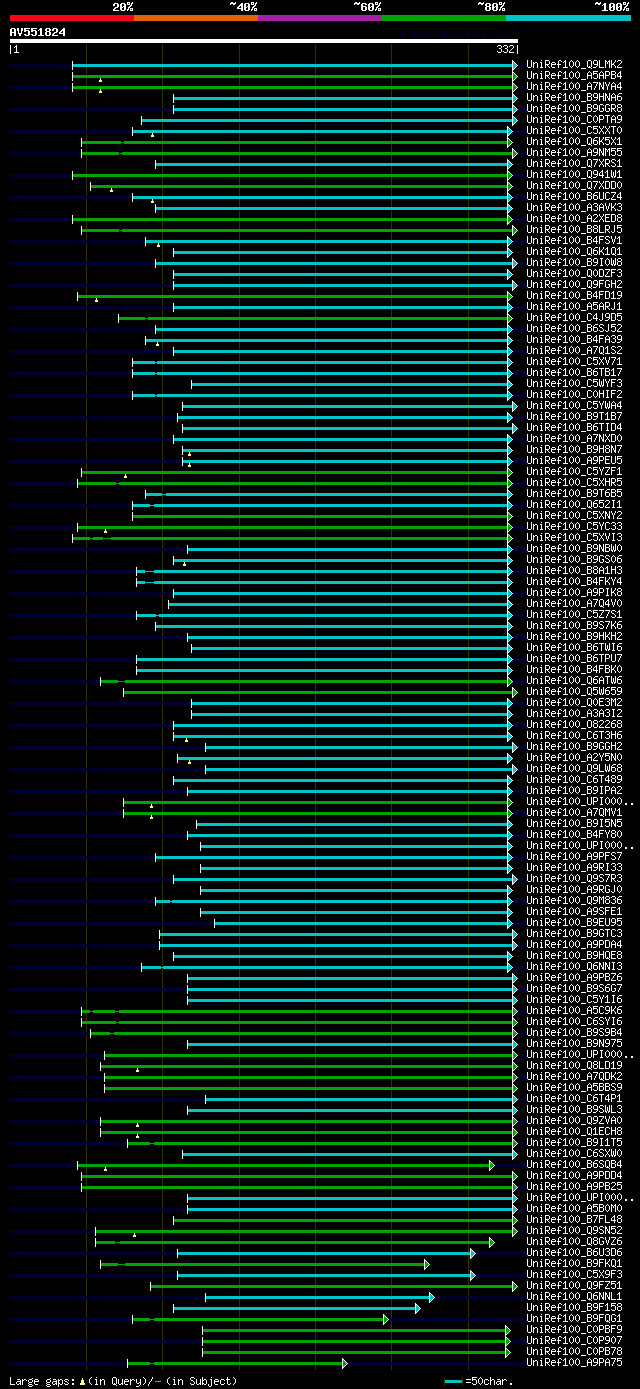The image size is (640, 1389).
Task: Open the UniRef100_A7NYA4 hit label
Action: (574, 86)
